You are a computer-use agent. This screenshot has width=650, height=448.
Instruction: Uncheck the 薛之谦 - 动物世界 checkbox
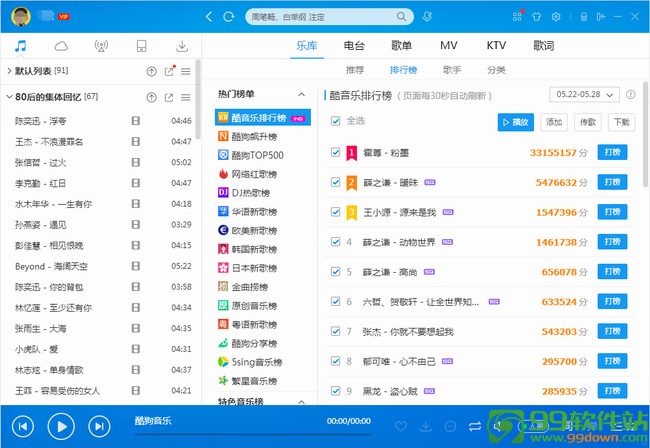click(x=335, y=242)
